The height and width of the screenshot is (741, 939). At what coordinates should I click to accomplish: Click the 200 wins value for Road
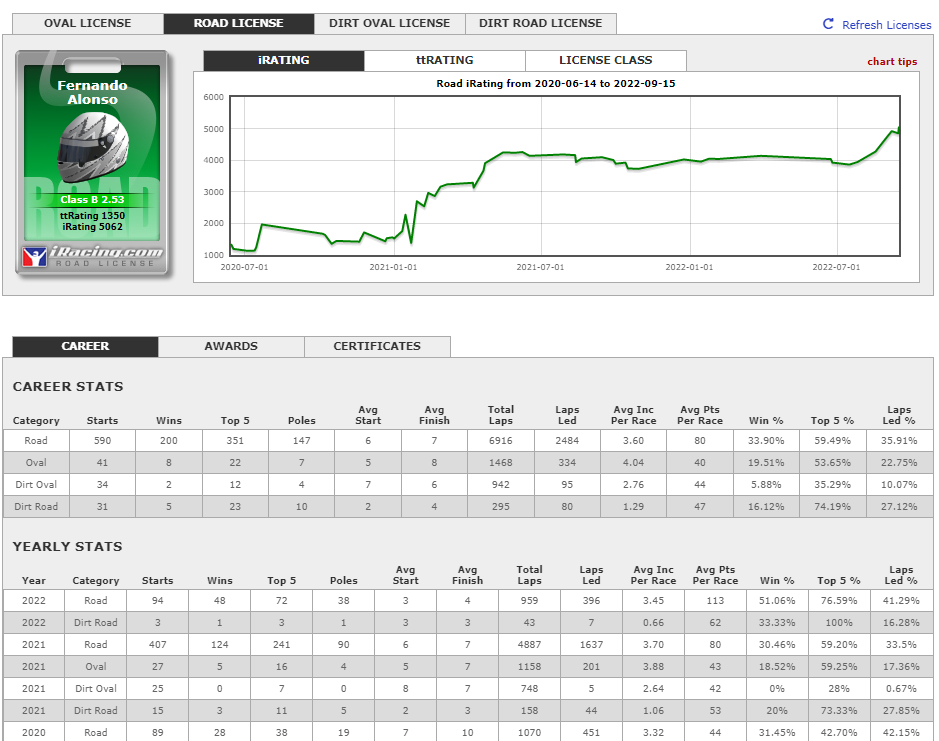(x=169, y=441)
